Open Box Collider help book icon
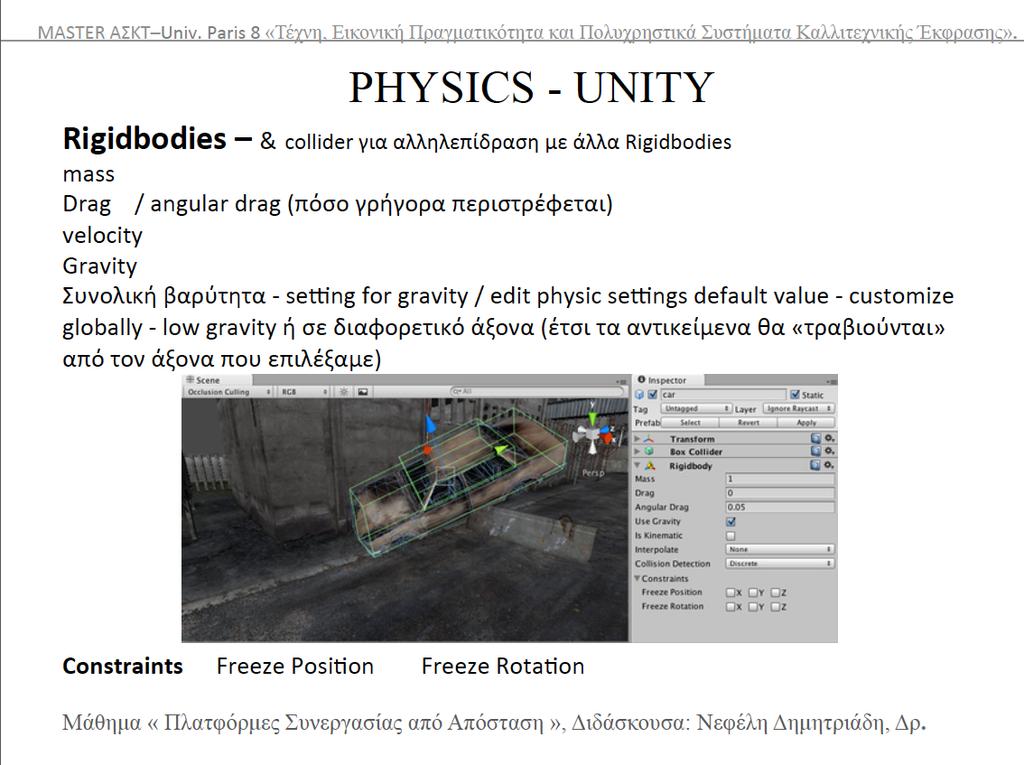 816,451
